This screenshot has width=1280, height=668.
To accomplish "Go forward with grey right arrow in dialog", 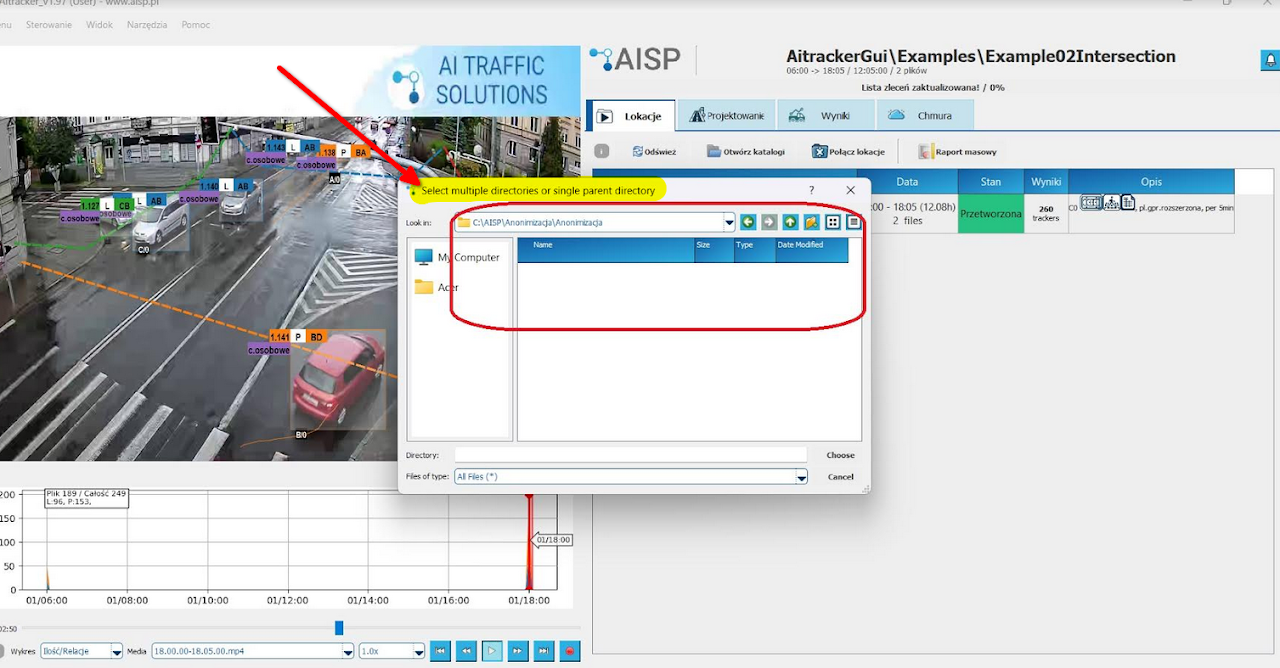I will [769, 222].
